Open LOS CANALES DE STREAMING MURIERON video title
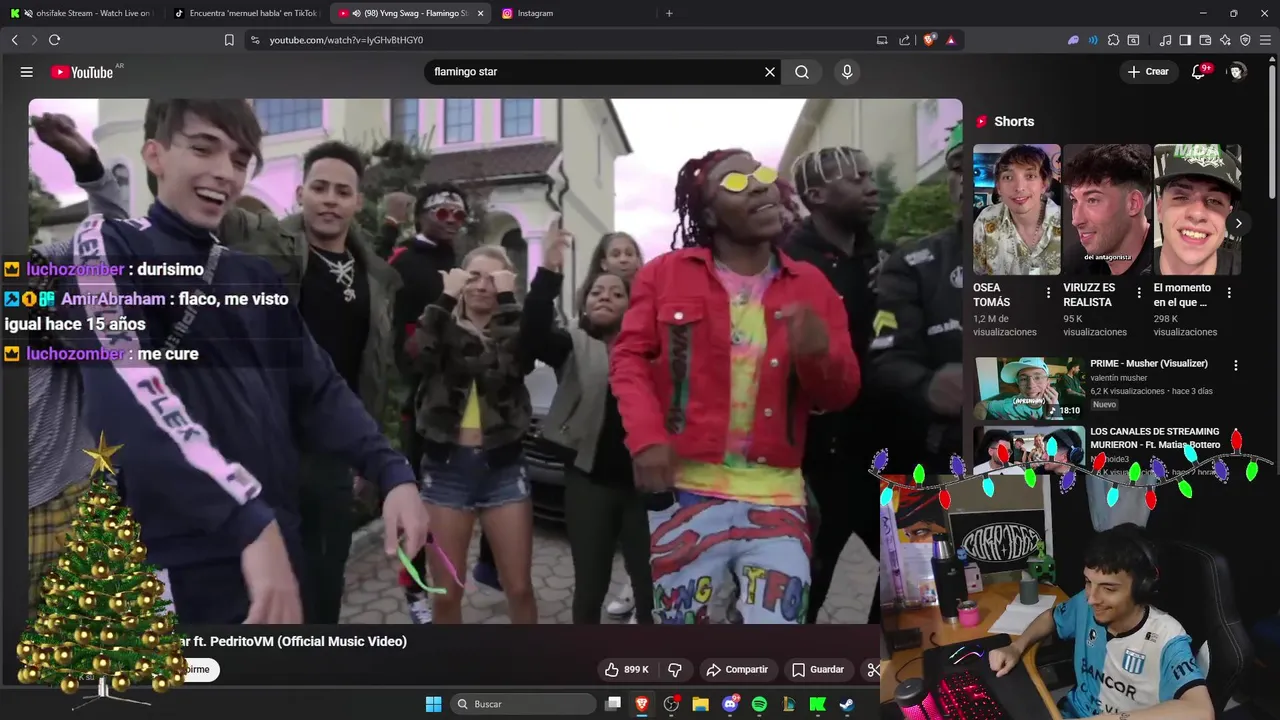 (1155, 438)
